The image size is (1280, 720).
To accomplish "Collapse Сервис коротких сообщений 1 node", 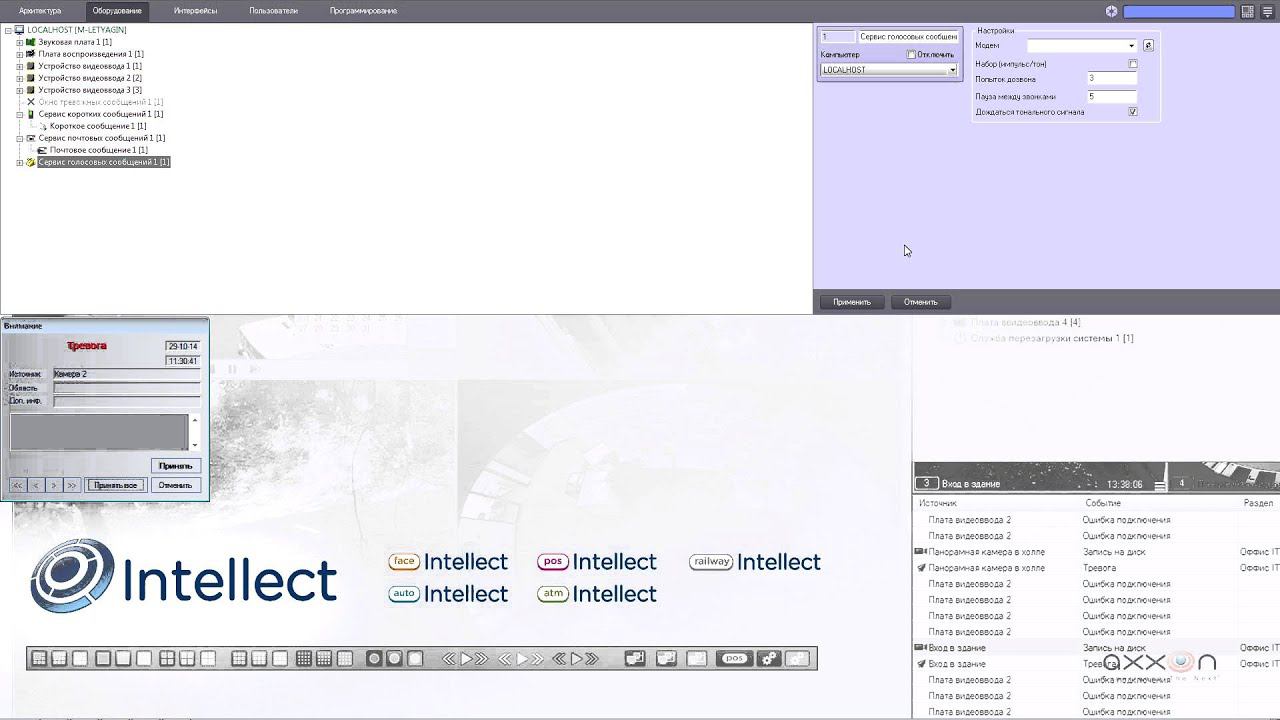I will point(19,114).
